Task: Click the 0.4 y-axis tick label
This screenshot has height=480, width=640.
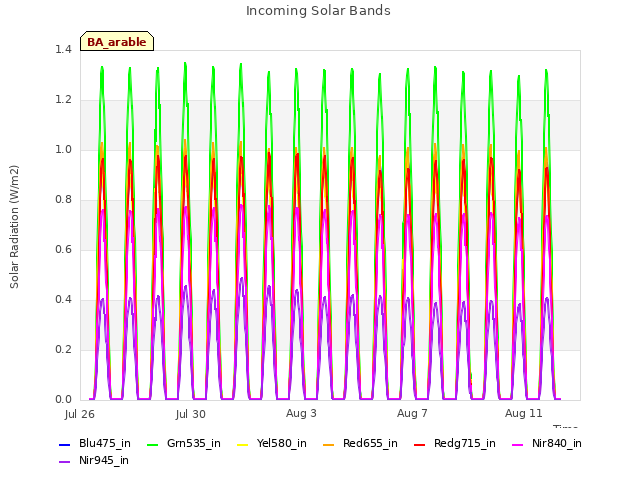Action: pyautogui.click(x=63, y=300)
